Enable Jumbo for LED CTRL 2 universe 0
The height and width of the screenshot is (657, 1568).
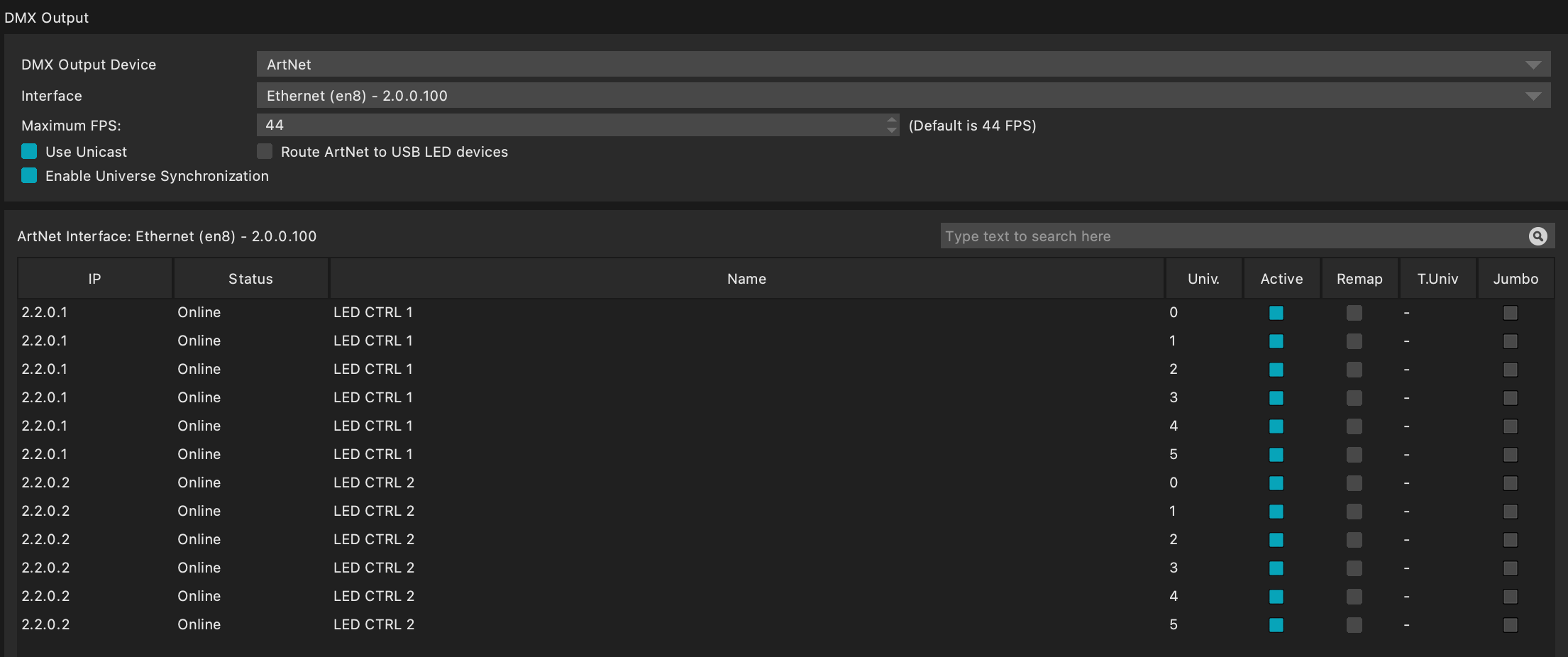pos(1511,483)
